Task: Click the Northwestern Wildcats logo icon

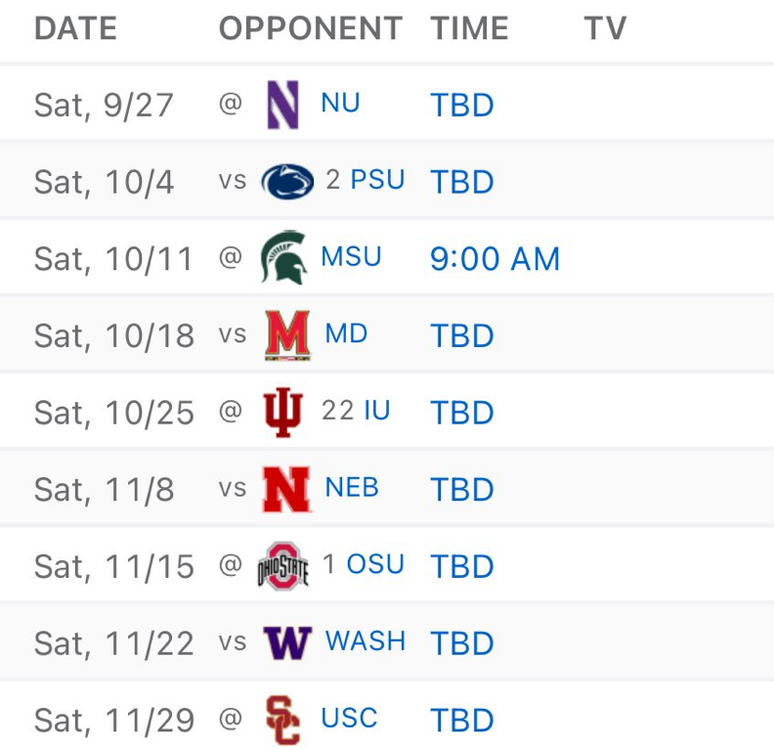Action: (284, 105)
